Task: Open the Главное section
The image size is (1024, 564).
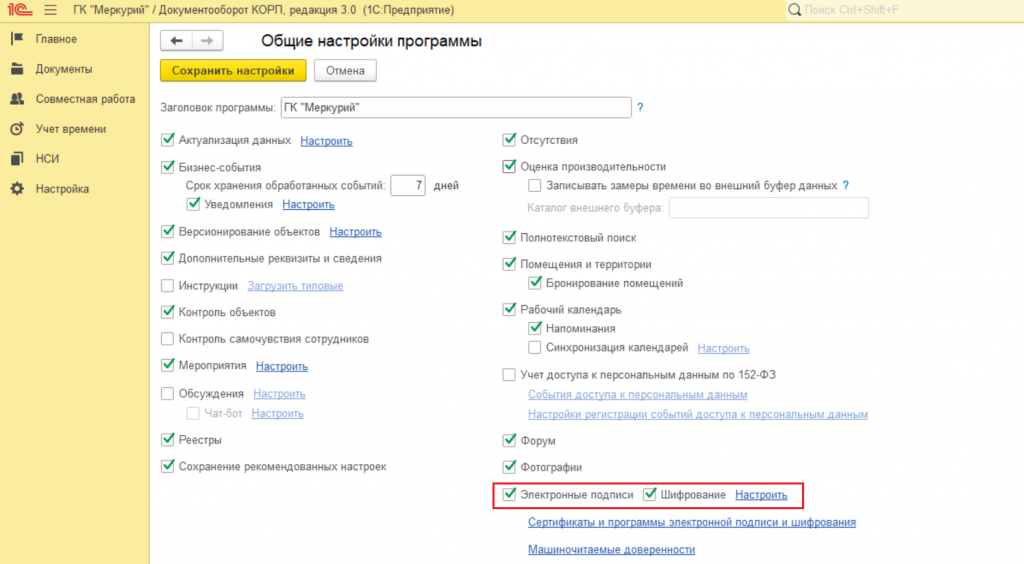Action: (56, 39)
